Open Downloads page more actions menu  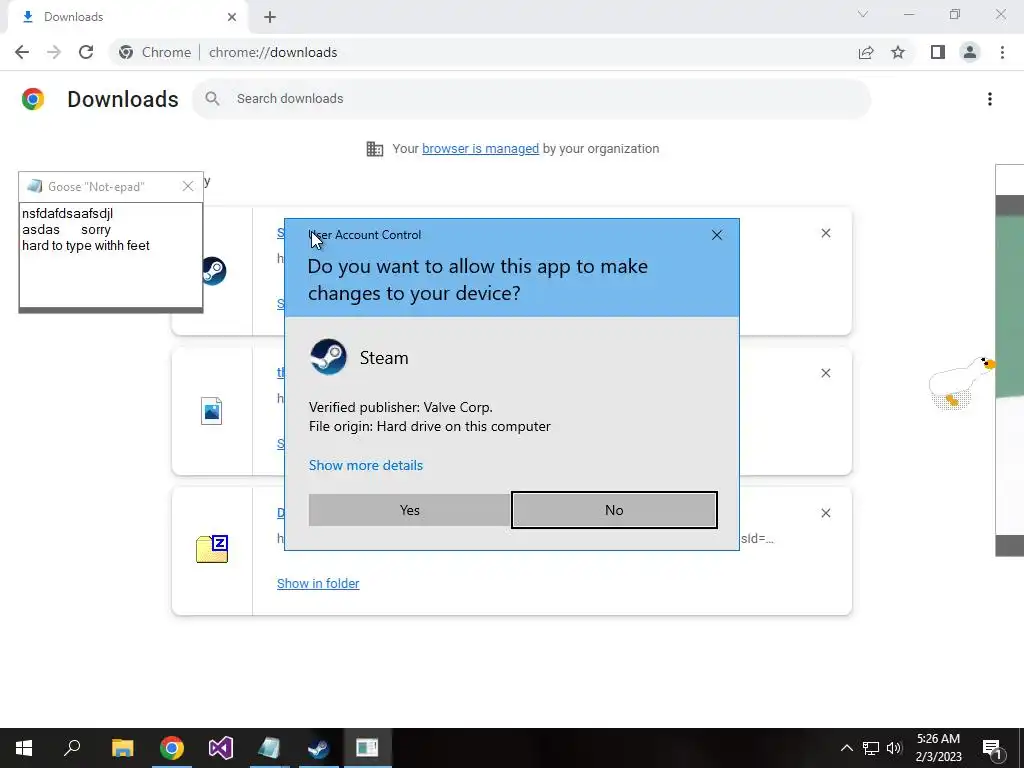(989, 99)
